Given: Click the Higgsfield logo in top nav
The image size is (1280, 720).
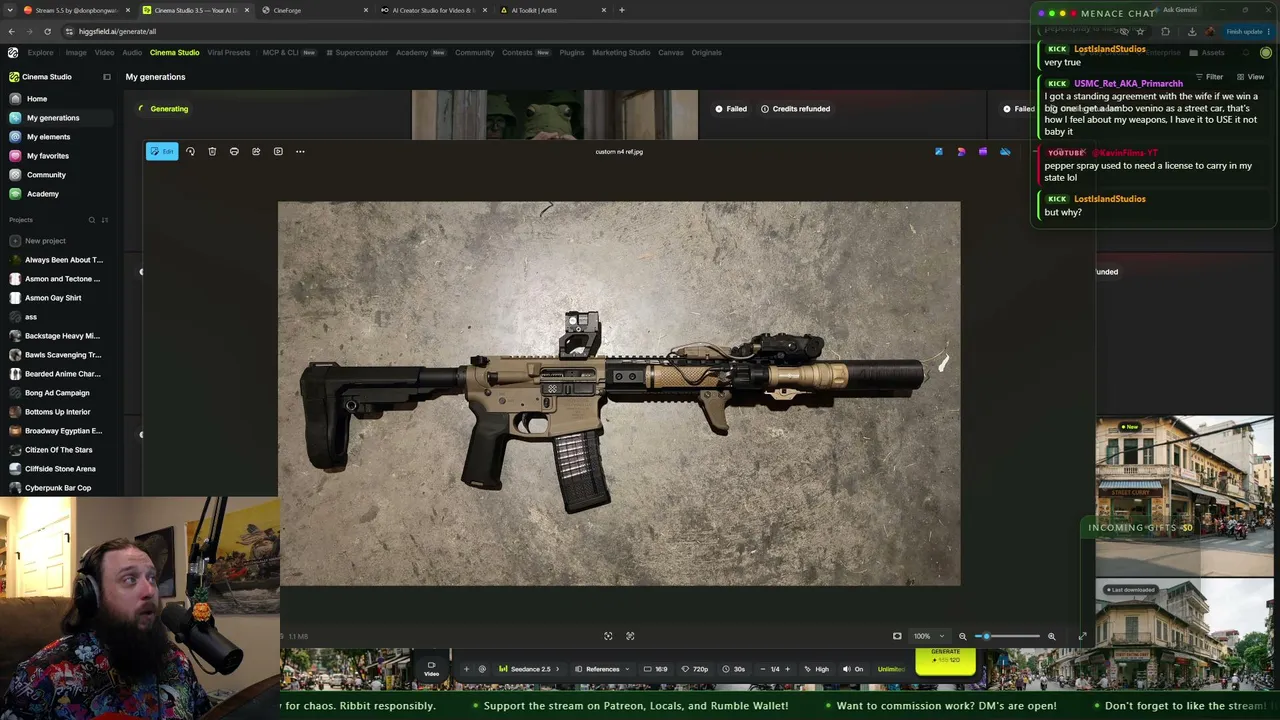Looking at the screenshot, I should point(13,52).
